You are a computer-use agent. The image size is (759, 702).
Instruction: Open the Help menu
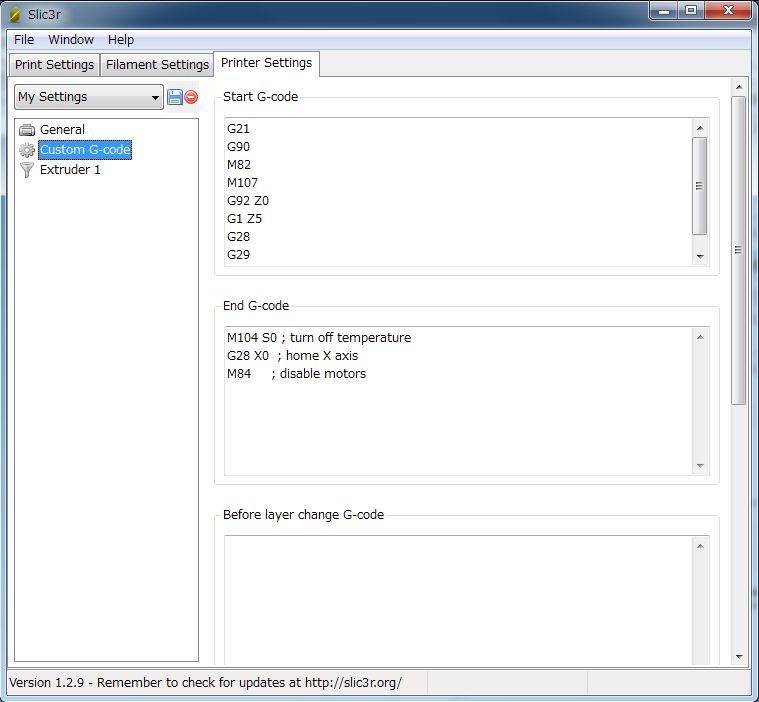point(121,40)
